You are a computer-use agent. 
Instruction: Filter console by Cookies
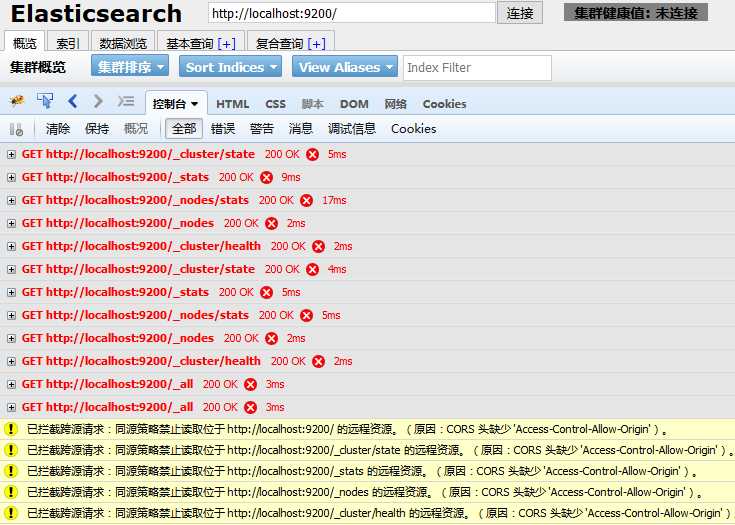(x=413, y=129)
